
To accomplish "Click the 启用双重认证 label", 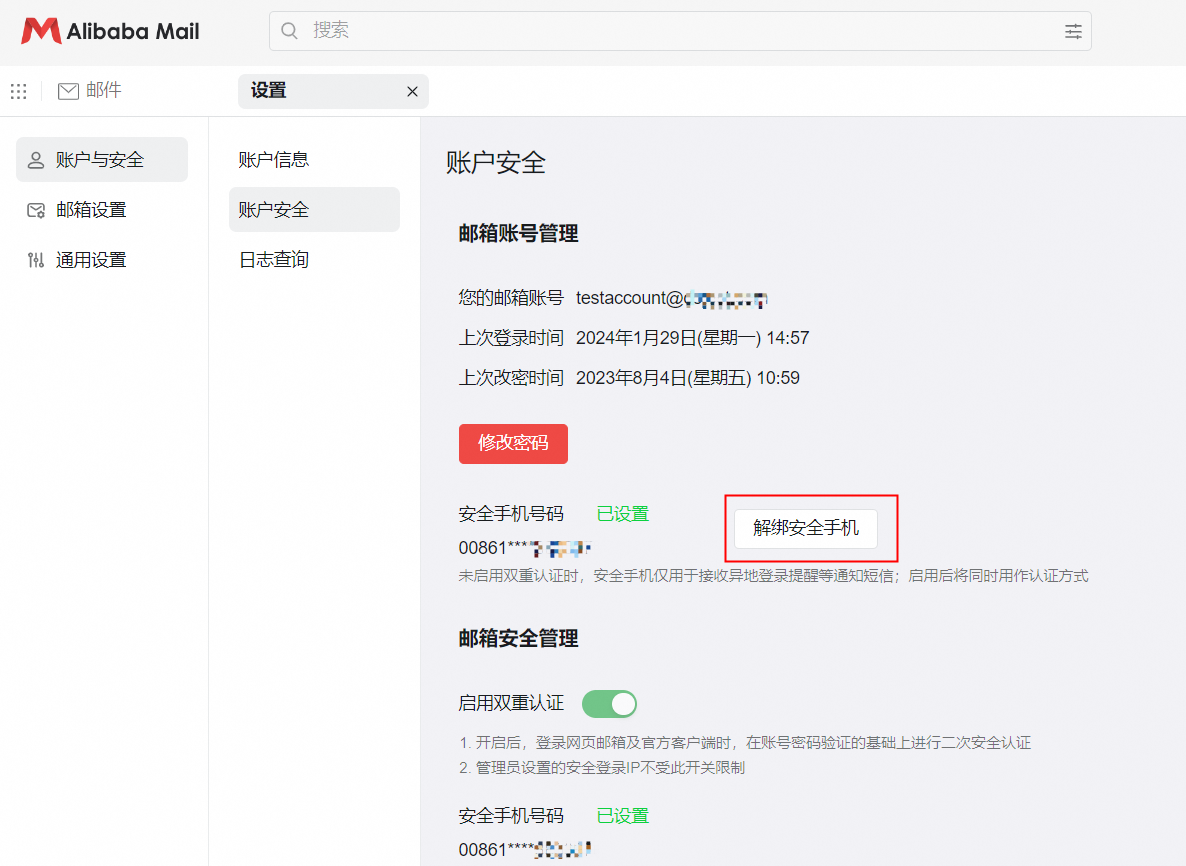I will pos(511,703).
